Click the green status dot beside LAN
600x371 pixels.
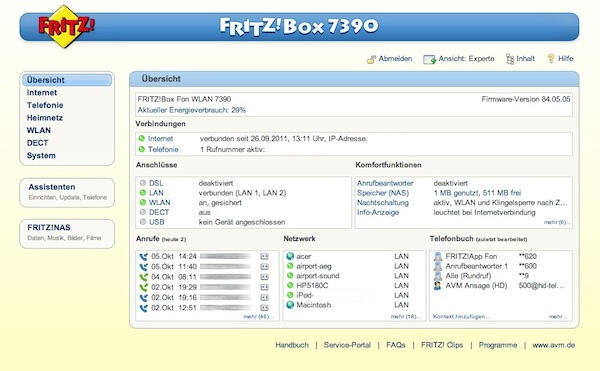click(x=143, y=193)
